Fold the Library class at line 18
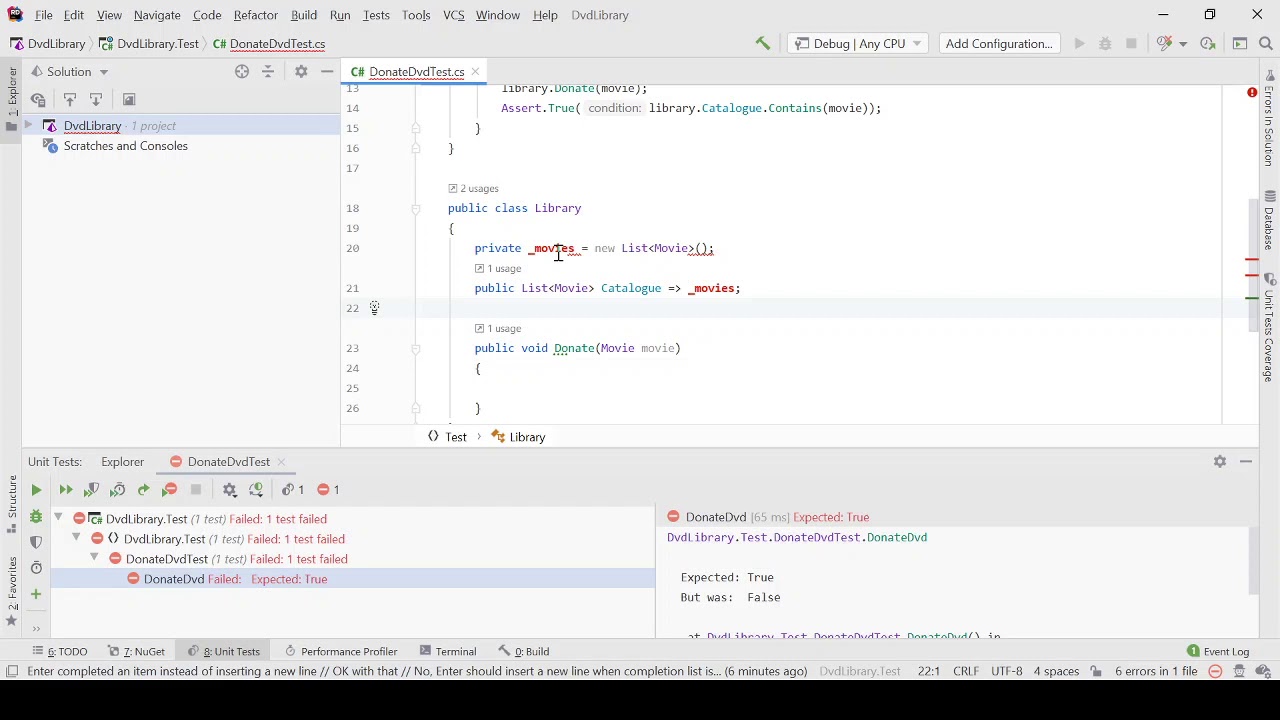This screenshot has height=720, width=1280. 416,208
